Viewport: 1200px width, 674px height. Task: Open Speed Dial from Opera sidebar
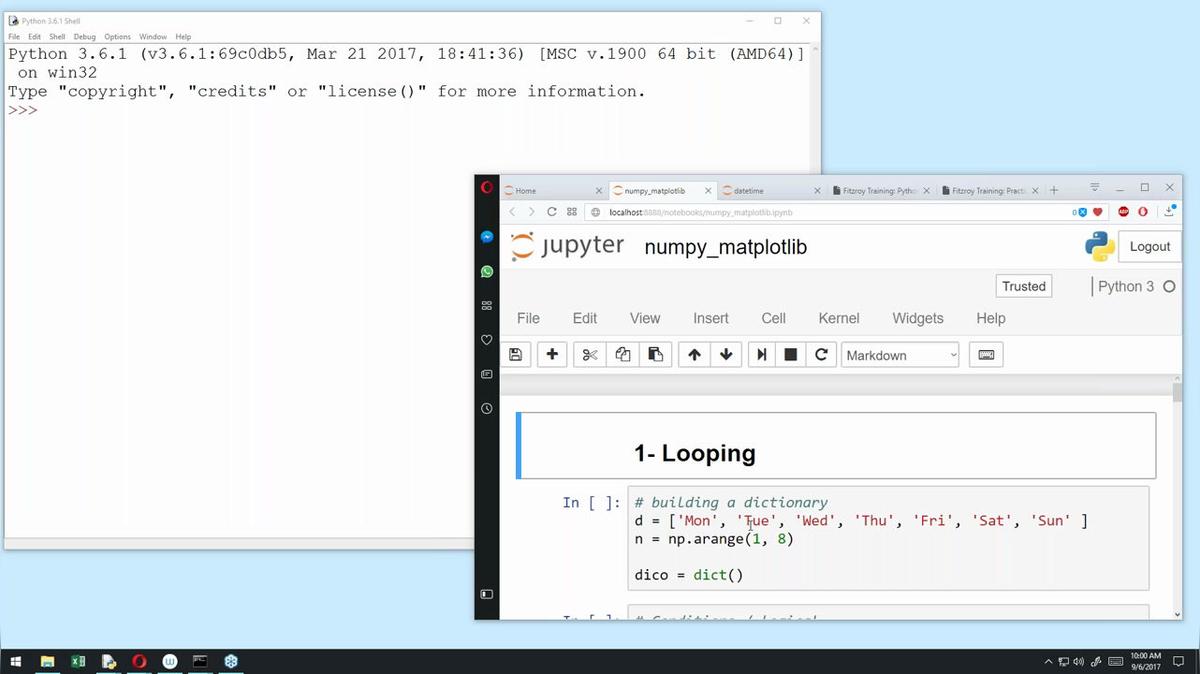point(487,305)
